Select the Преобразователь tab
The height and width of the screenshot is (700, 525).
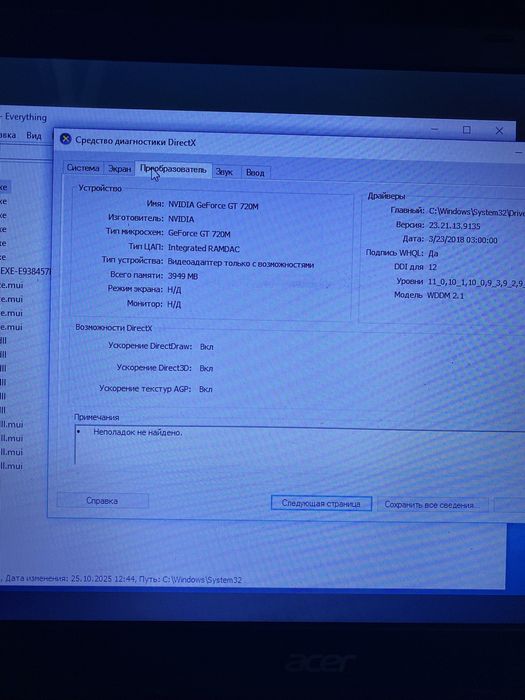coord(173,170)
